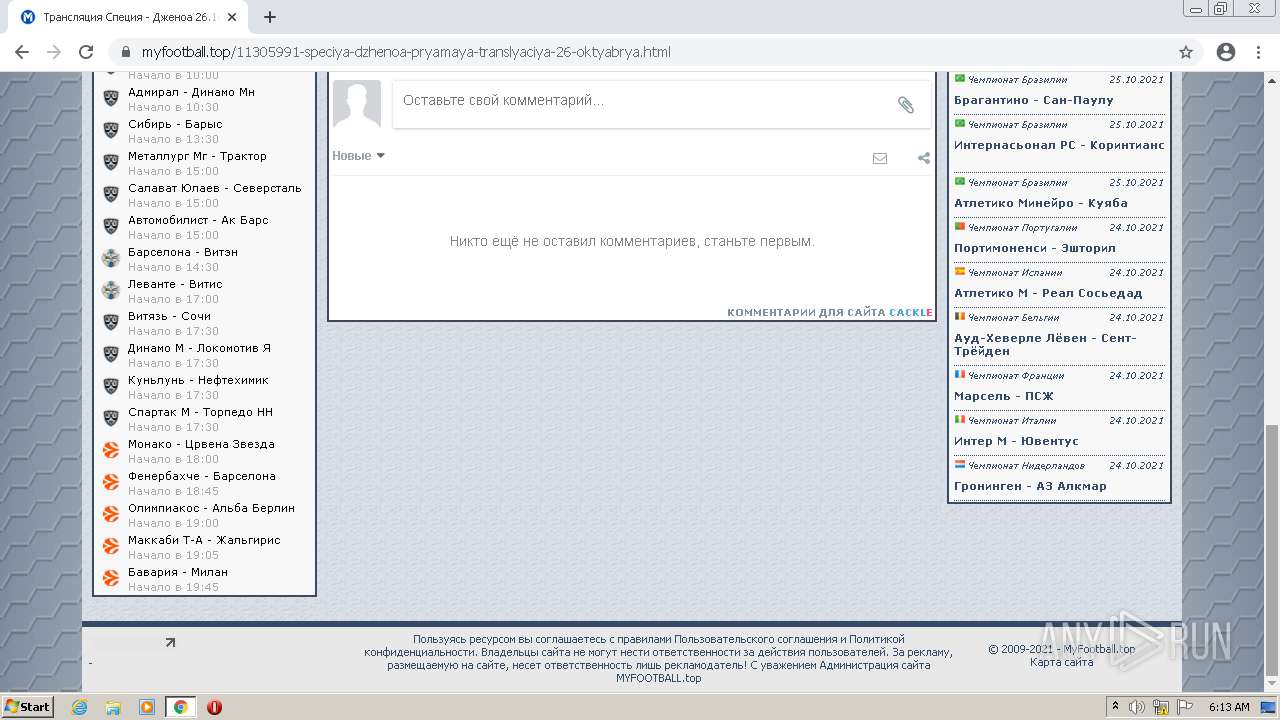Screen dimensions: 1280x720
Task: Click the volume icon in system tray
Action: click(x=1137, y=707)
